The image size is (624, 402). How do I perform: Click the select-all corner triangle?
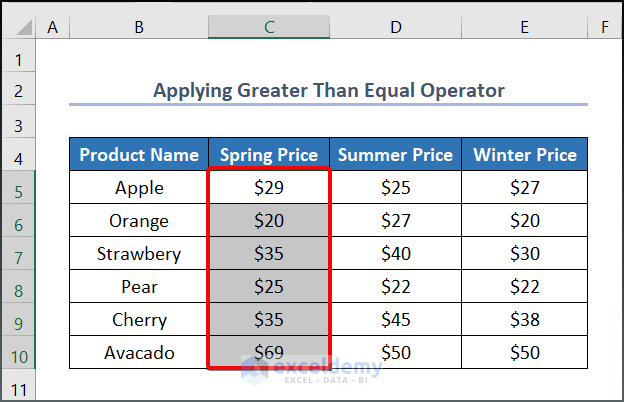(x=18, y=28)
